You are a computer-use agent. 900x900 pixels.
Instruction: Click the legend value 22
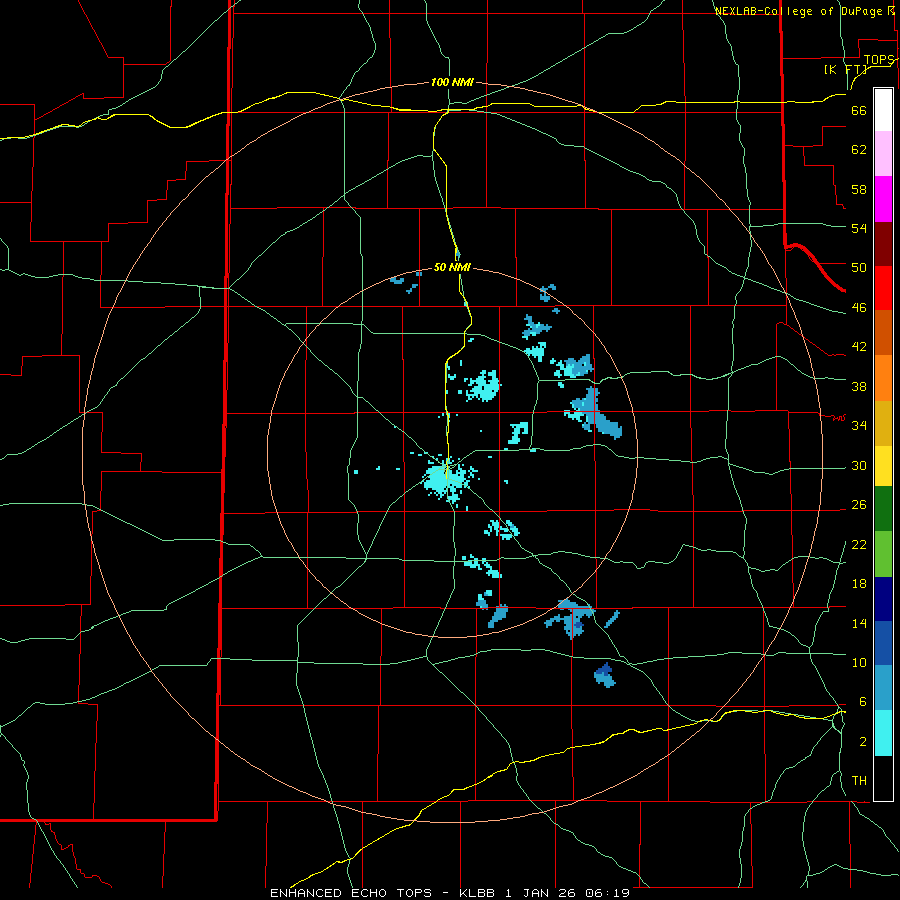[859, 544]
